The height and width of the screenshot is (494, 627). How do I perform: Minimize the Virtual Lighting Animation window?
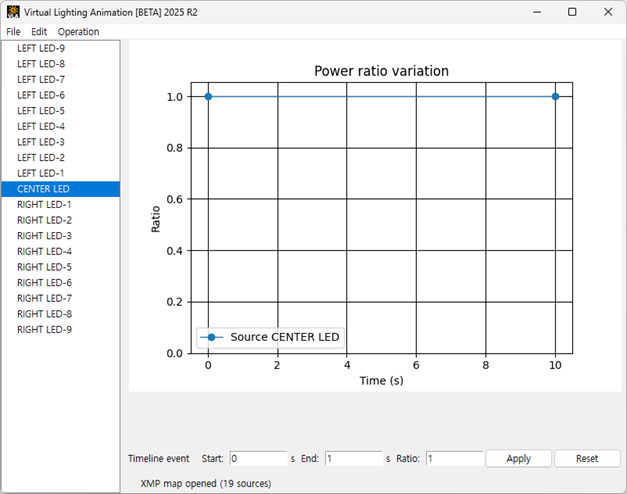pos(537,12)
